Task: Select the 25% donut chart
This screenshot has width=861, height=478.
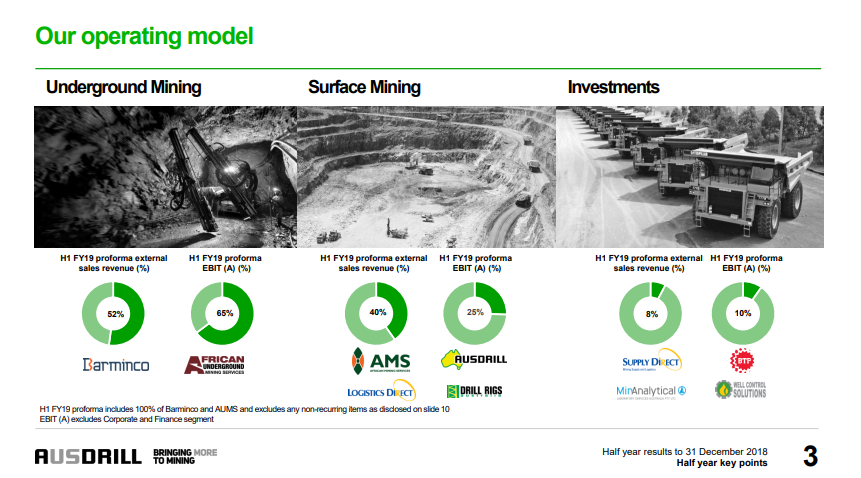Action: click(475, 313)
